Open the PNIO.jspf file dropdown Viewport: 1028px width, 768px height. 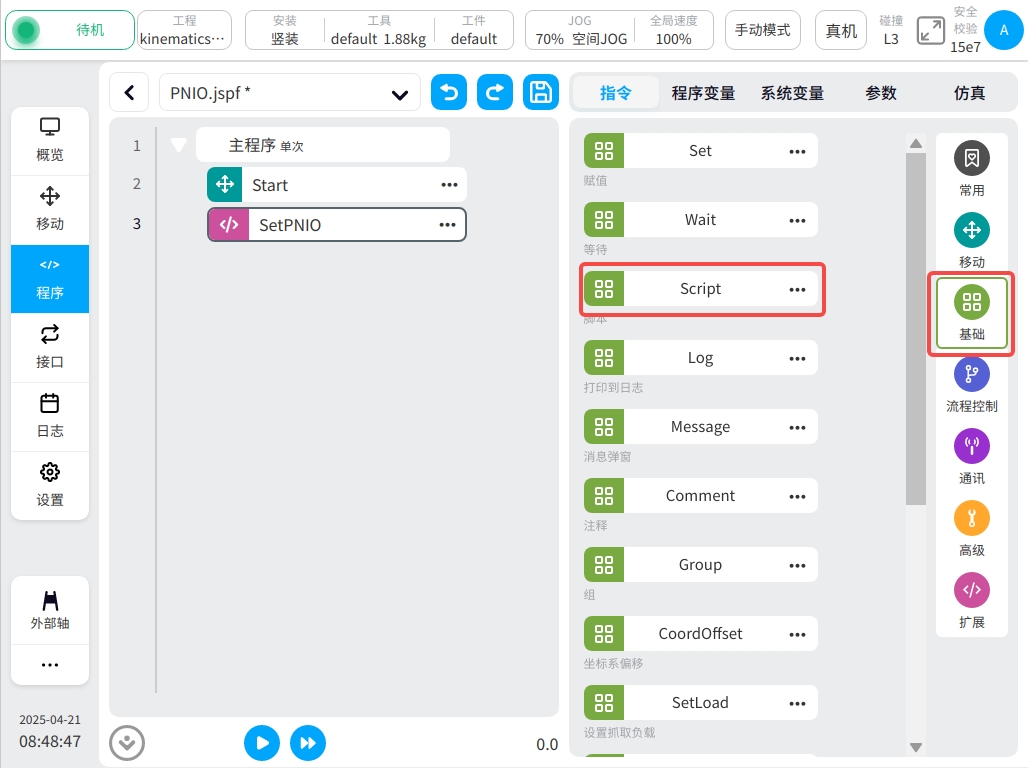(x=400, y=94)
